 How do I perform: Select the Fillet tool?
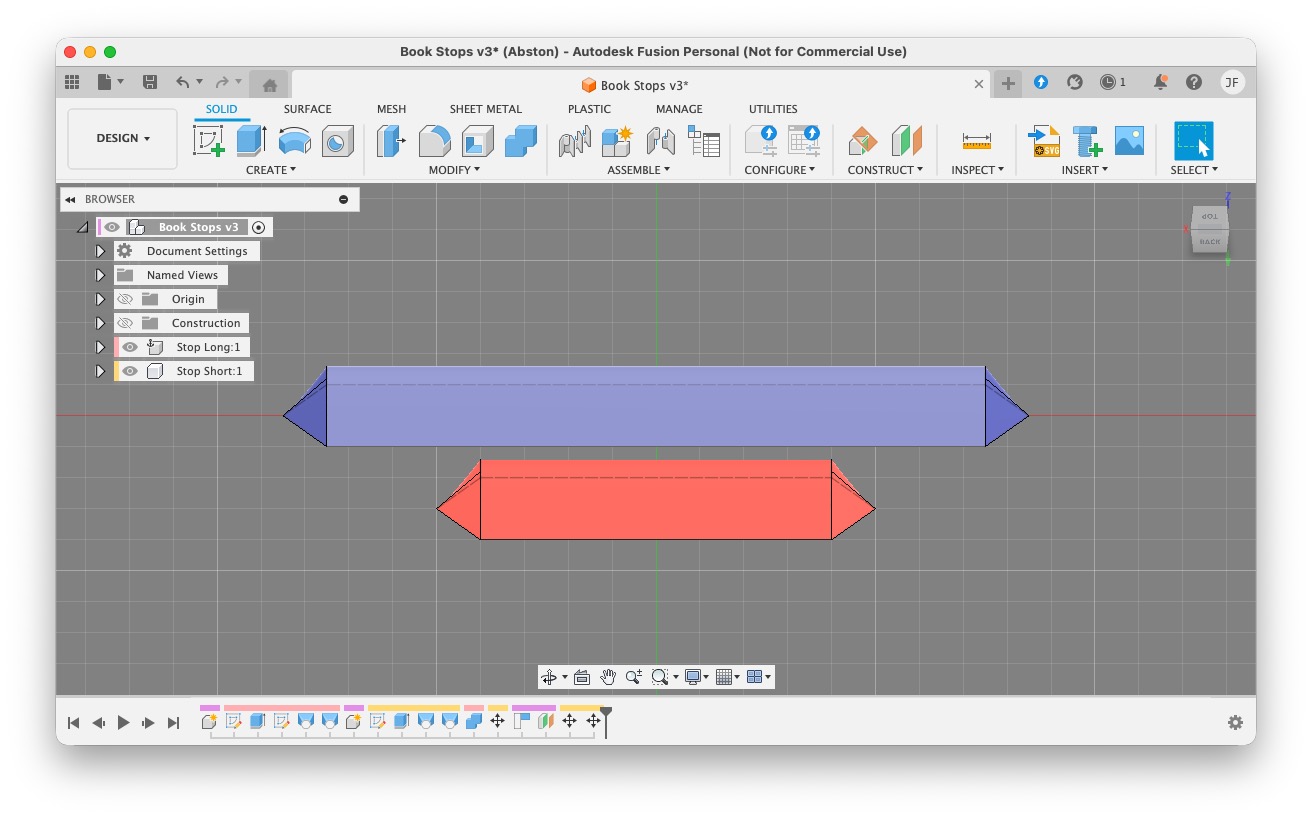click(x=434, y=141)
